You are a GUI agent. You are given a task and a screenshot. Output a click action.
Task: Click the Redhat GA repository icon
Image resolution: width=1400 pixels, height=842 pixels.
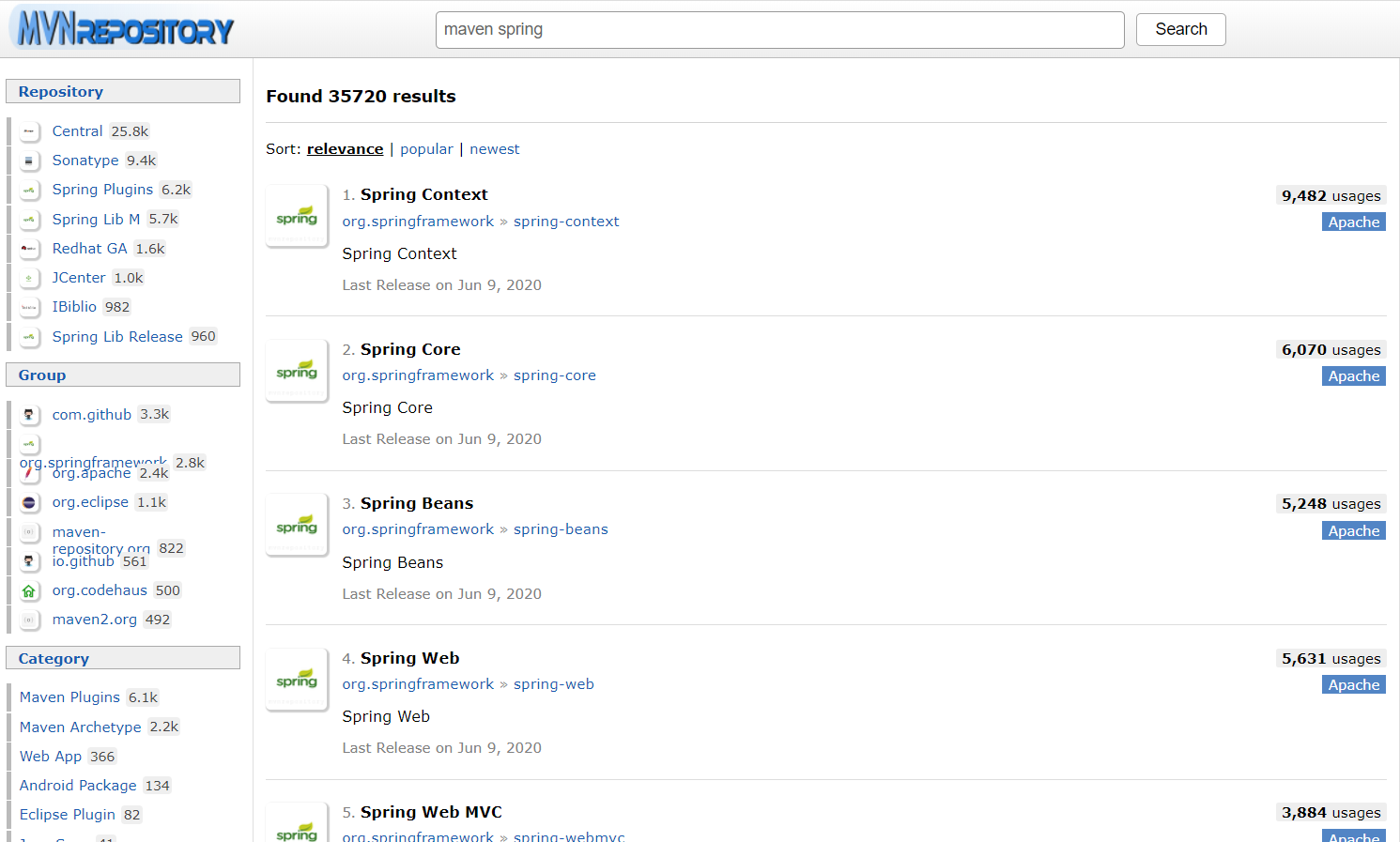29,249
